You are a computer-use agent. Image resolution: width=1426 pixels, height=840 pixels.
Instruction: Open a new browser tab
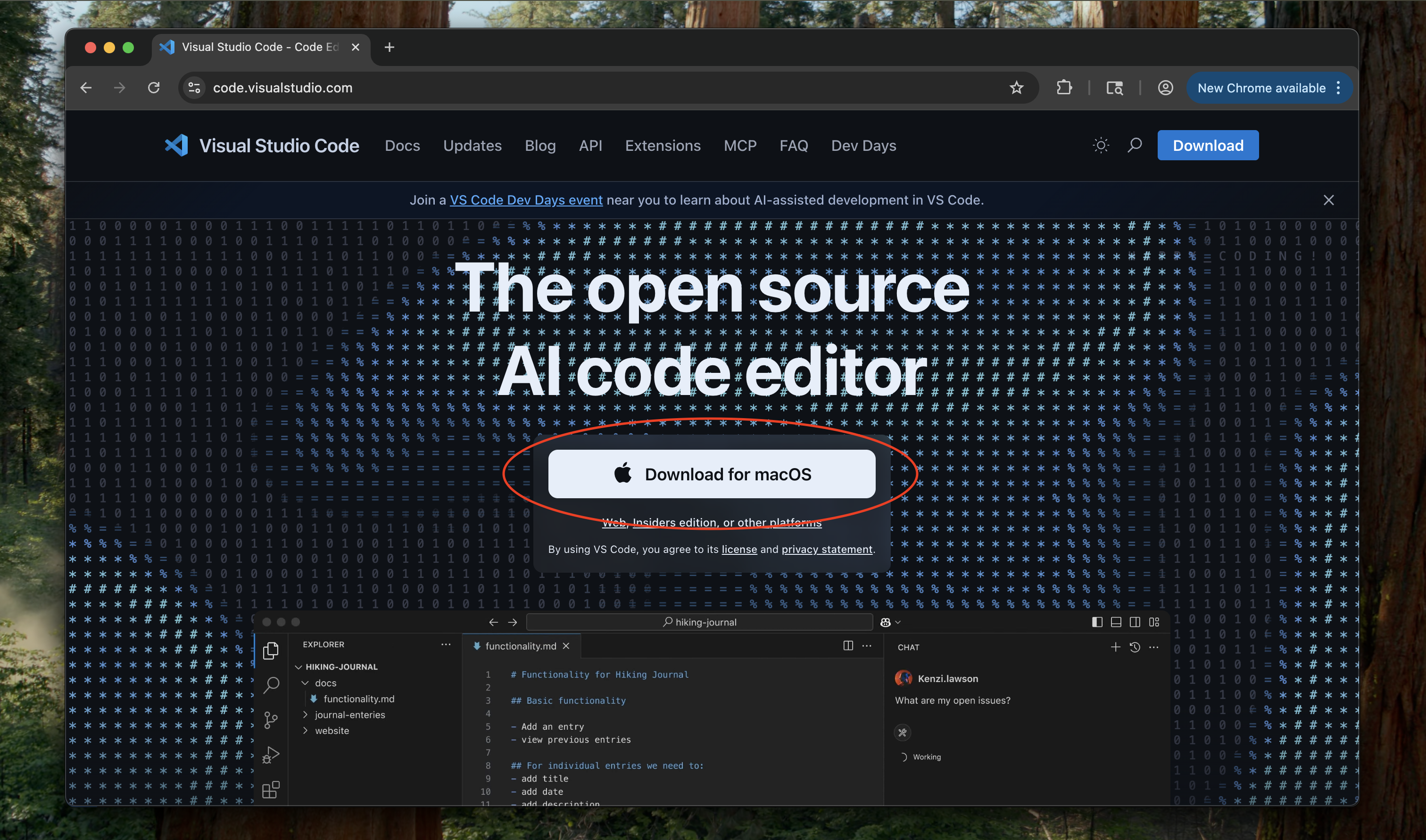[389, 48]
